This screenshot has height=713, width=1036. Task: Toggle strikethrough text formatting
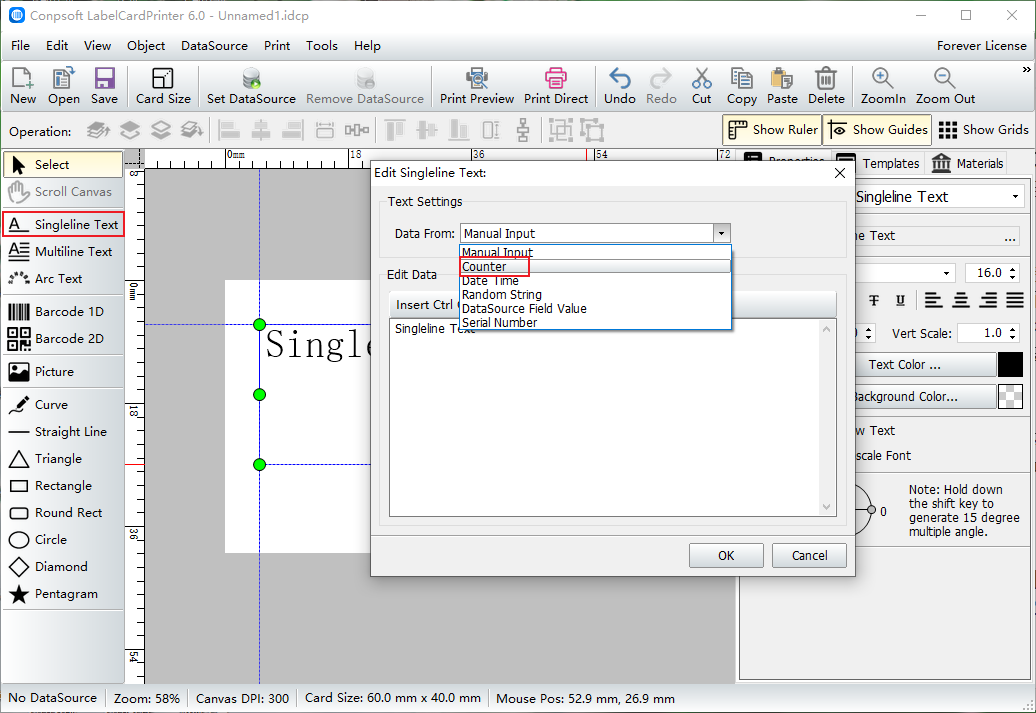873,301
